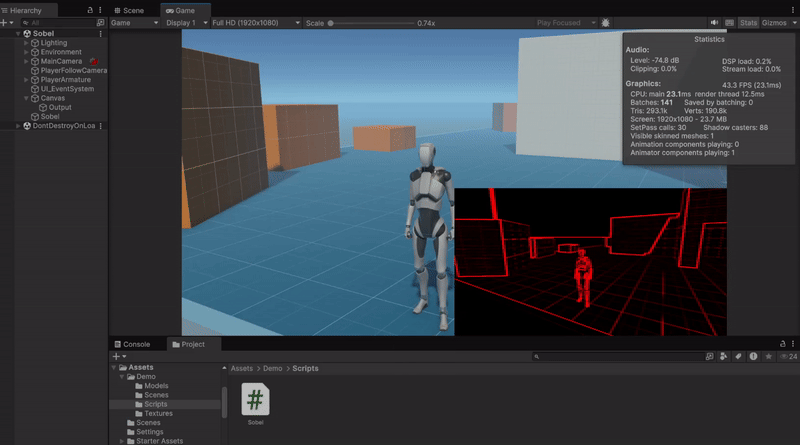Open the Gizmos dropdown arrow
Image resolution: width=800 pixels, height=445 pixels.
pos(794,23)
